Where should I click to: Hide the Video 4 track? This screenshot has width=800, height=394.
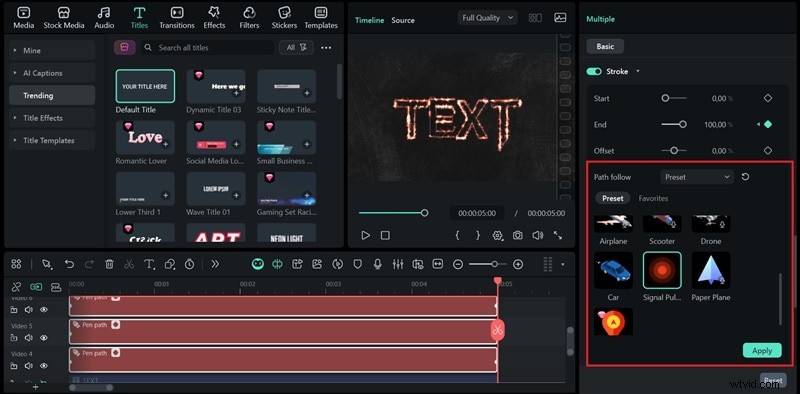(x=44, y=365)
